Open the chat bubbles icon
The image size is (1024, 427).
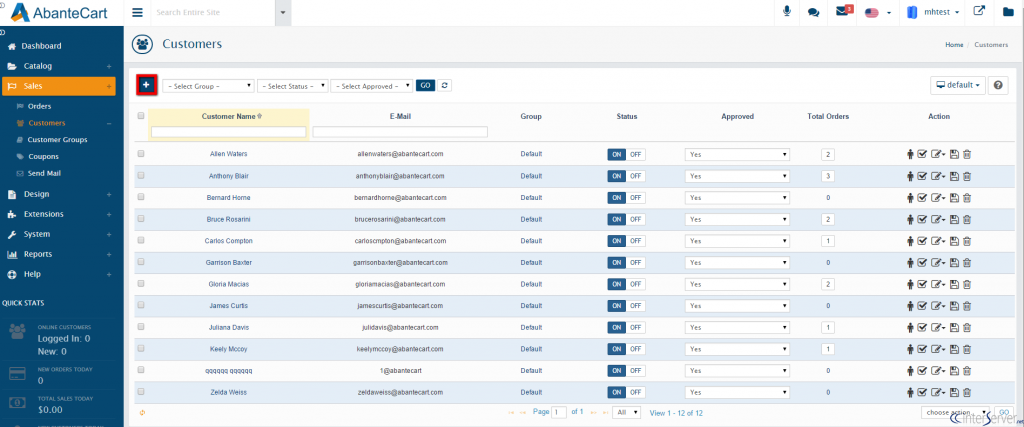pos(813,12)
